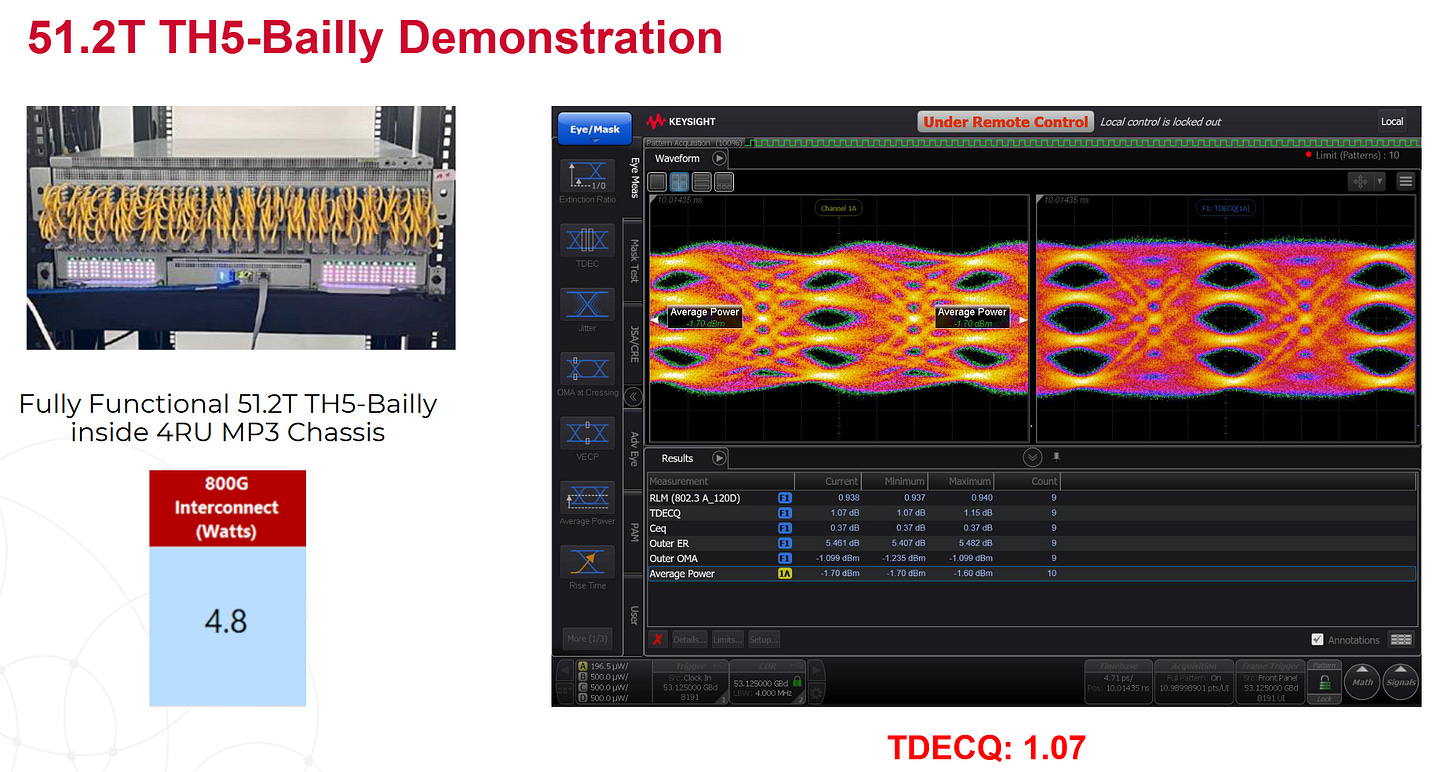Open the Timebase settings panel
Viewport: 1456px width, 772px height.
point(1118,681)
